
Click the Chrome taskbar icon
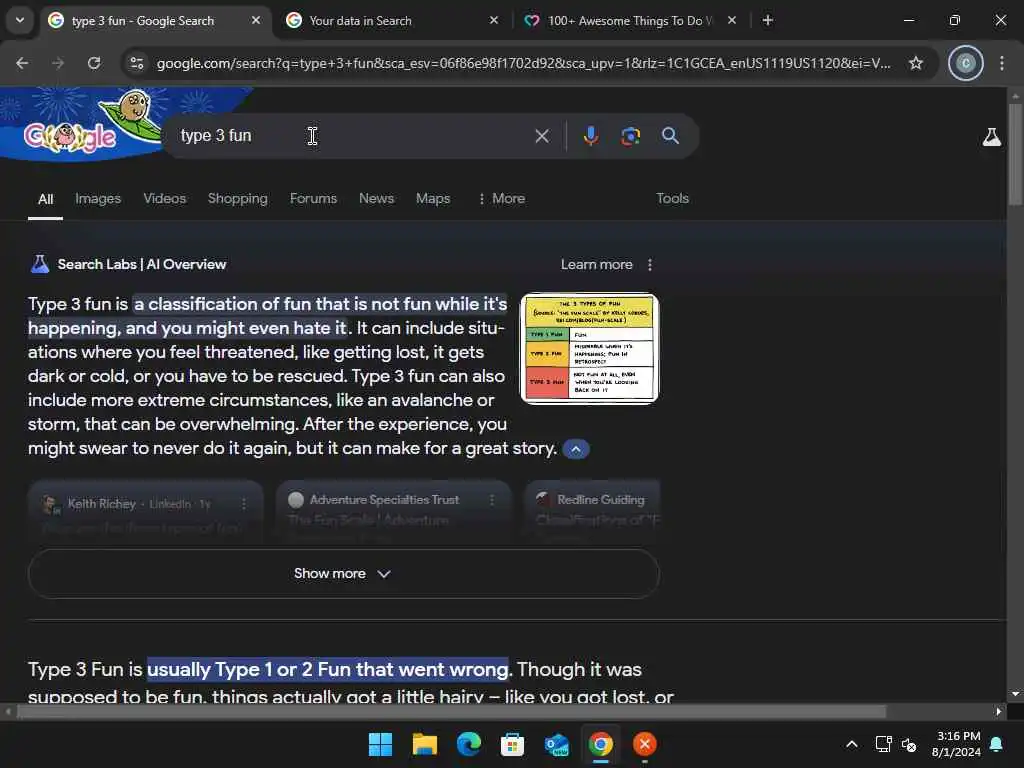600,744
